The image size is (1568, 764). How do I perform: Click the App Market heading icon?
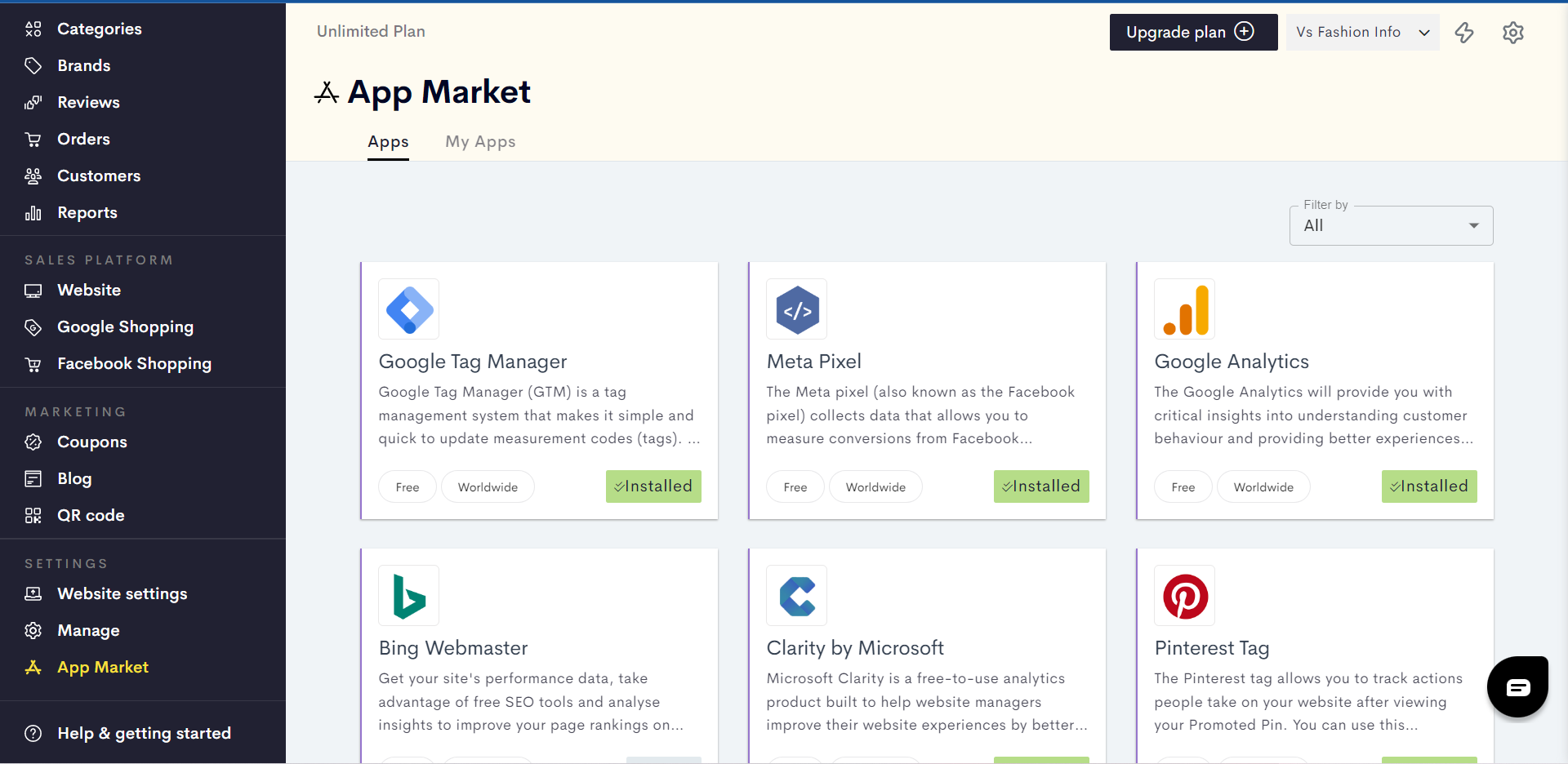click(327, 93)
